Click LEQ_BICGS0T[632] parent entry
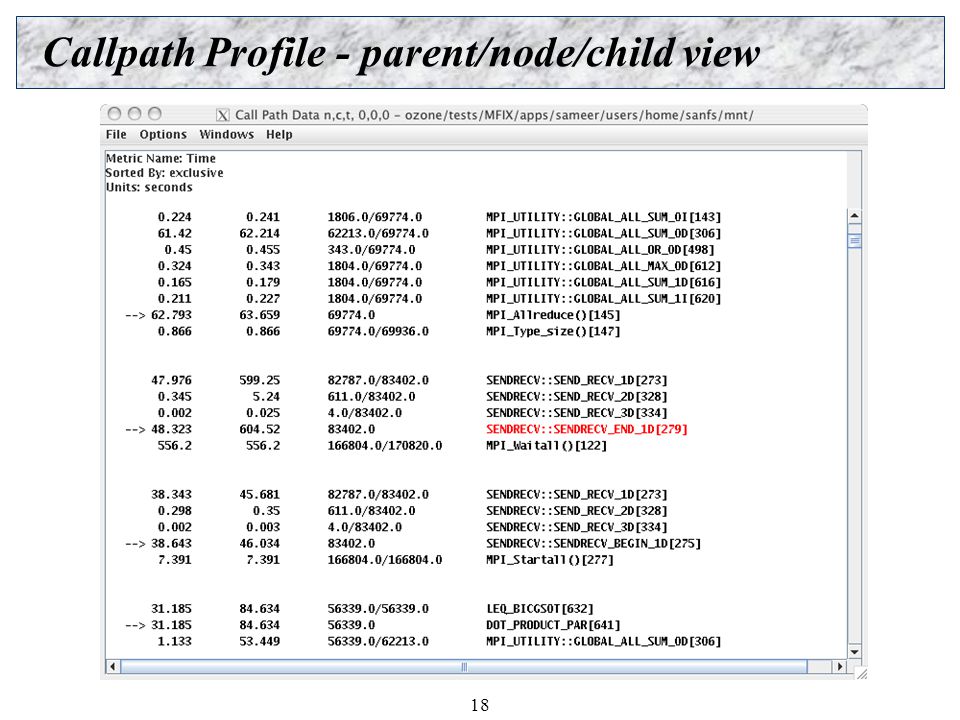 point(539,609)
